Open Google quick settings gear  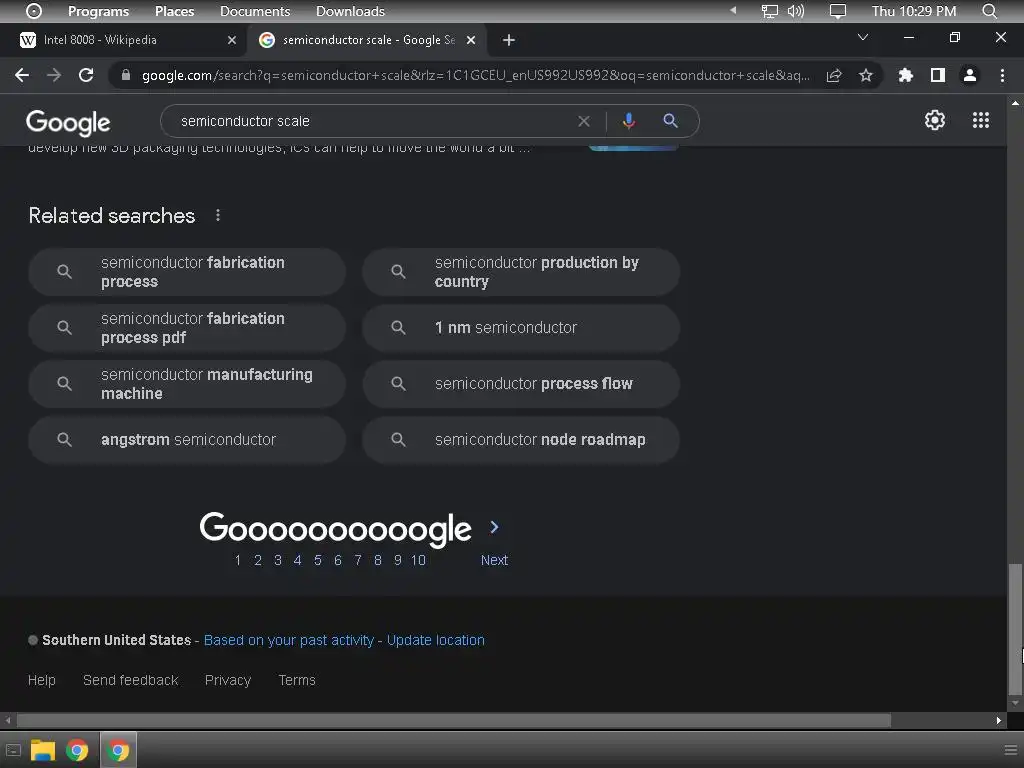click(935, 120)
